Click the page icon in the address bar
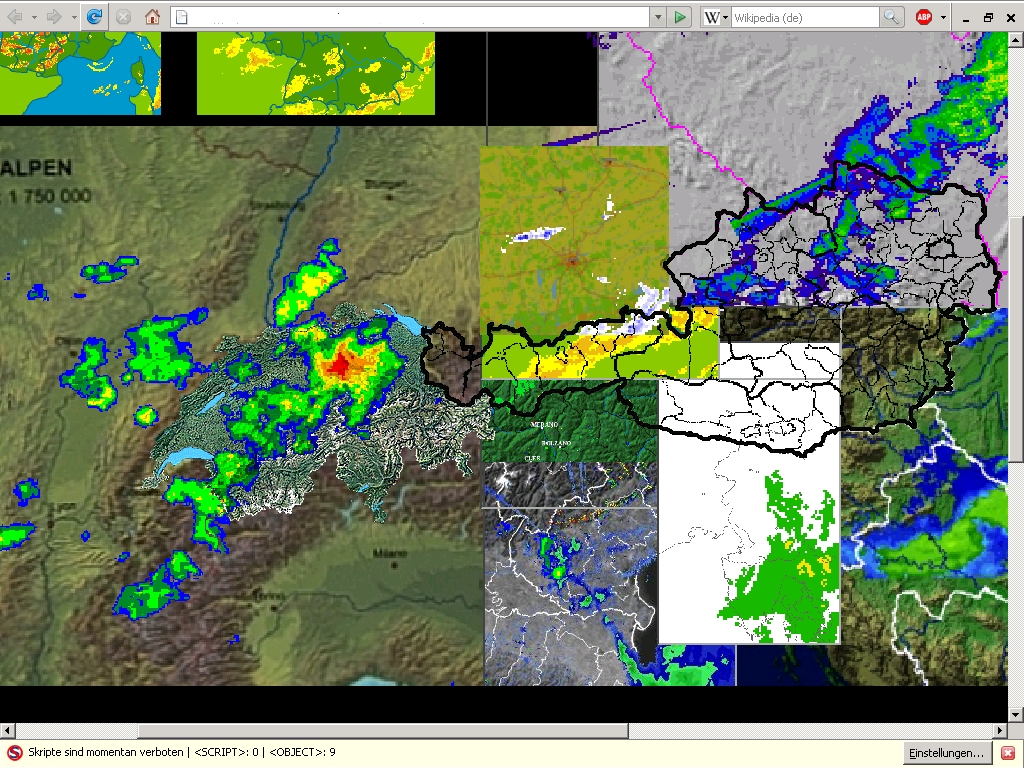The image size is (1024, 768). click(182, 18)
